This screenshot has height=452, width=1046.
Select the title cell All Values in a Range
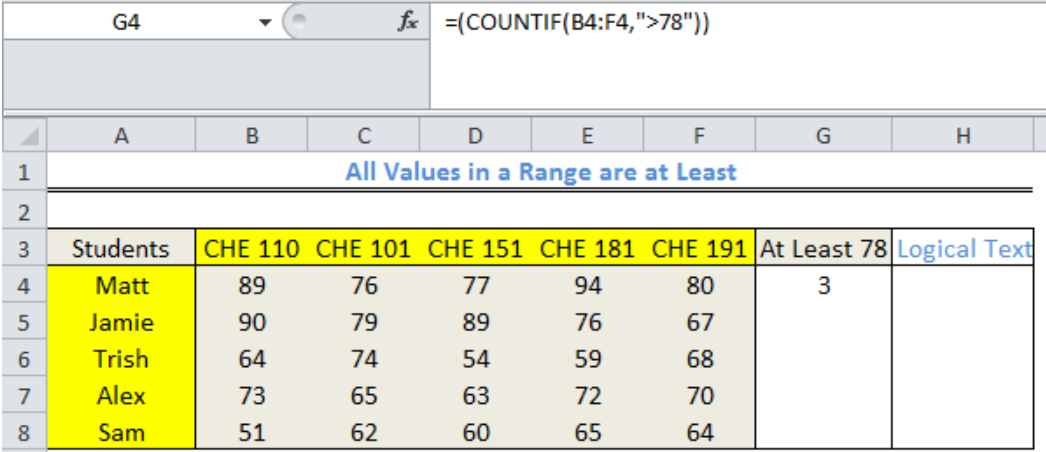click(540, 173)
